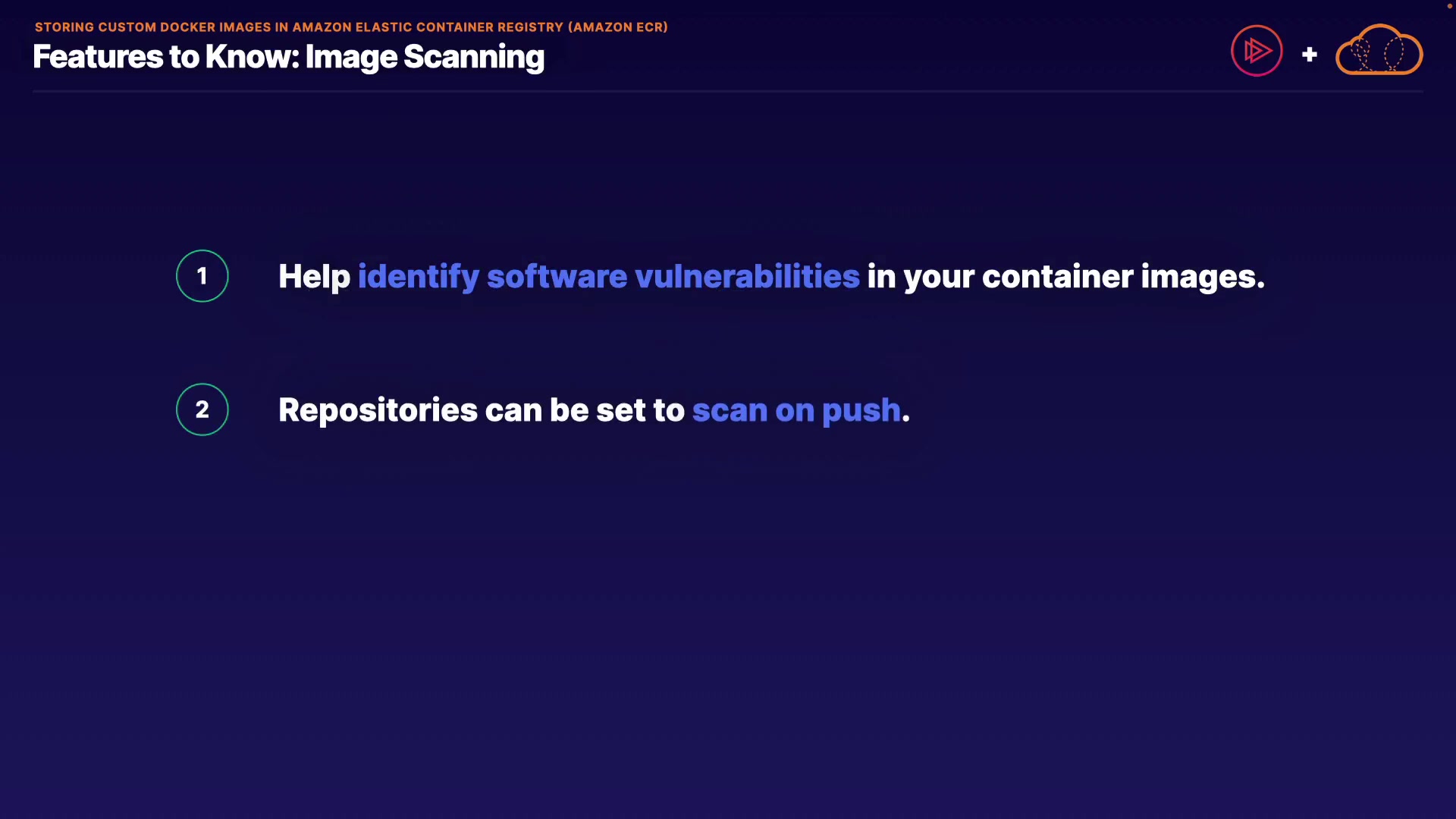This screenshot has height=819, width=1456.
Task: Click the highlighted word "software"
Action: (x=557, y=277)
